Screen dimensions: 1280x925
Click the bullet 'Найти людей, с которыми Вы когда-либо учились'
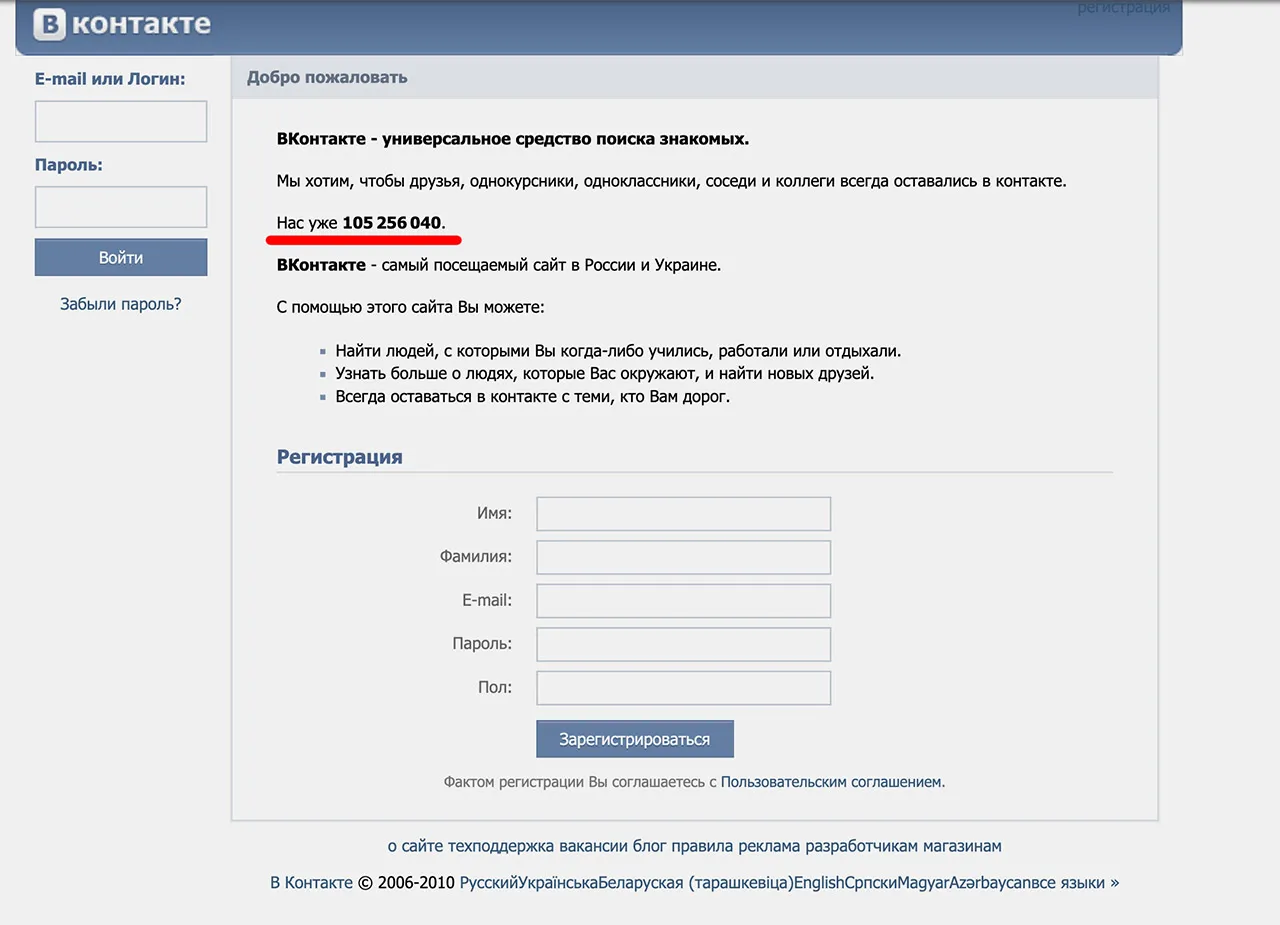(618, 351)
